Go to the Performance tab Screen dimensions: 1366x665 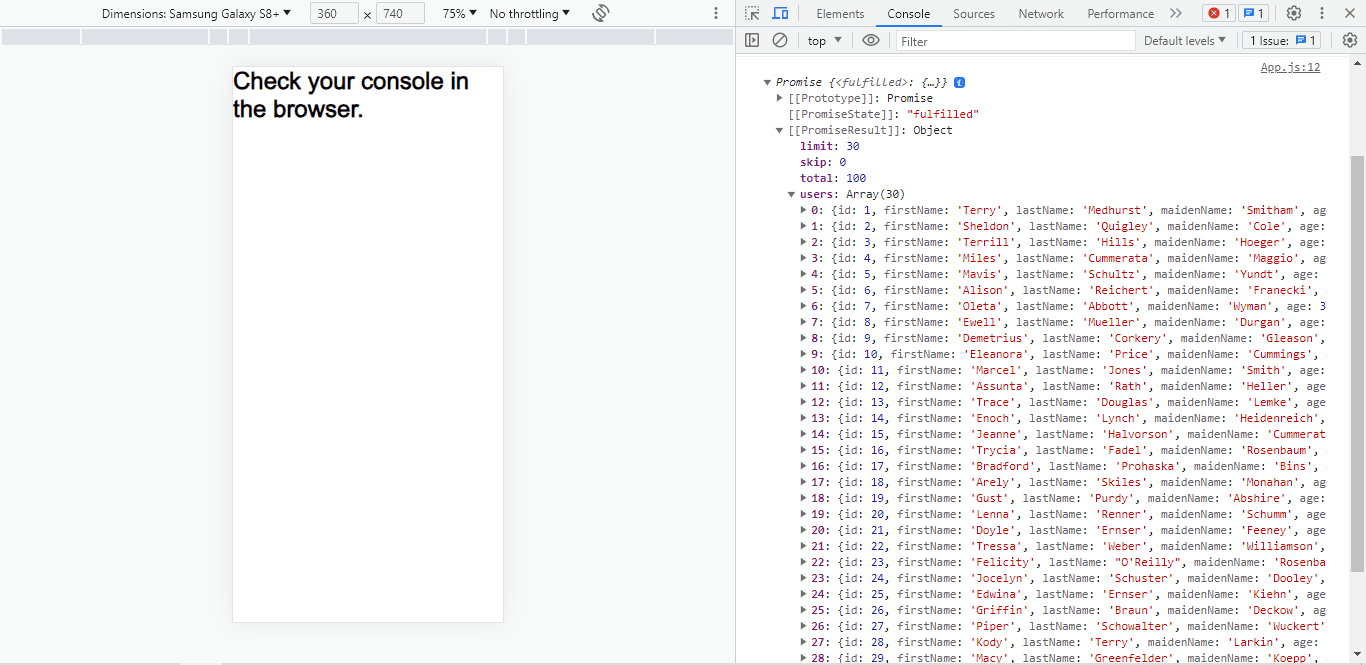pyautogui.click(x=1120, y=14)
